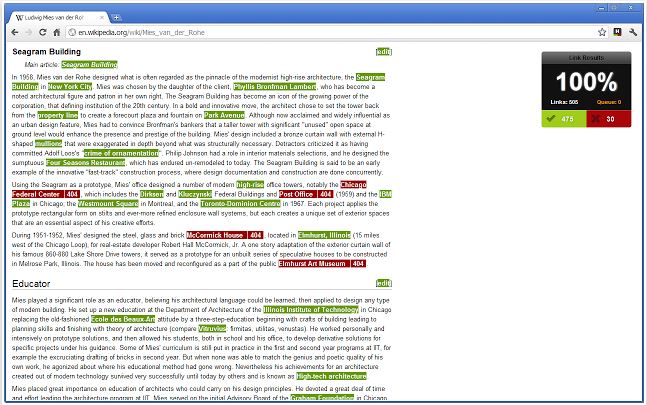Follow the property line link

click(58, 115)
